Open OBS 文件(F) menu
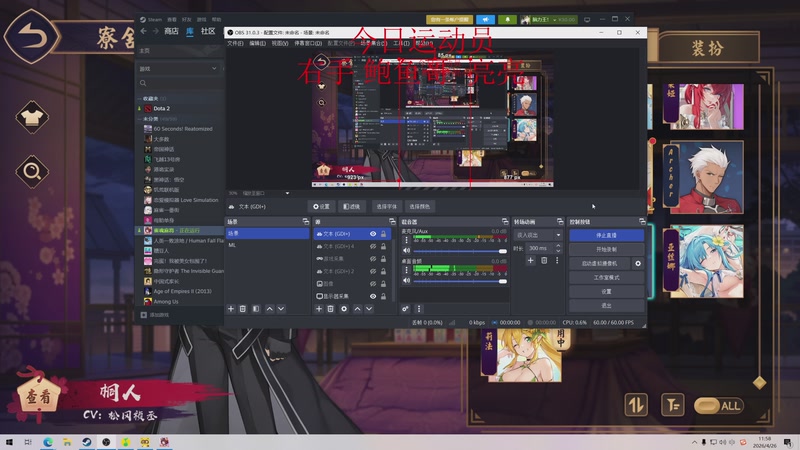 pos(235,43)
